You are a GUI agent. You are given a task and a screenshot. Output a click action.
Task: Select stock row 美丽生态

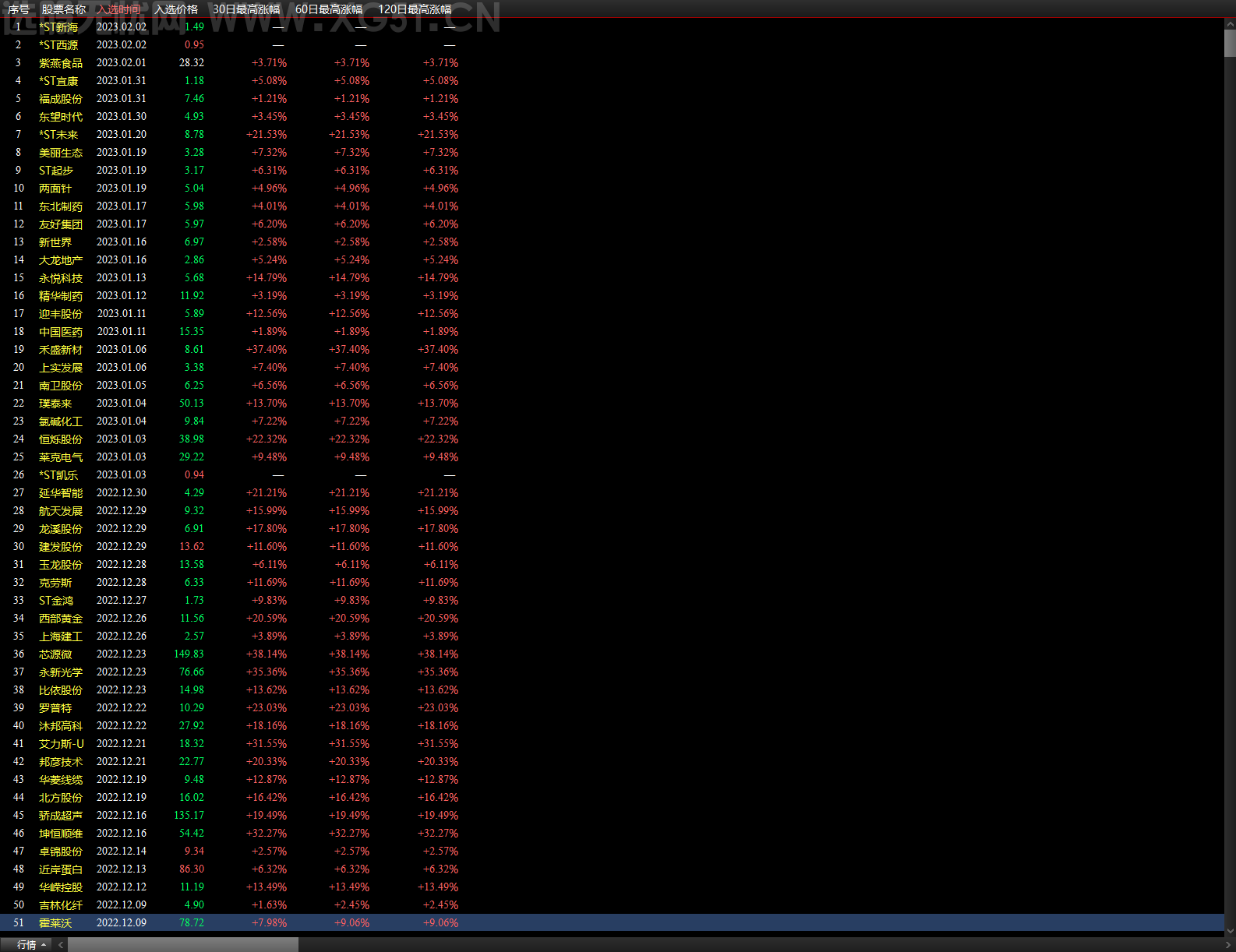[612, 152]
